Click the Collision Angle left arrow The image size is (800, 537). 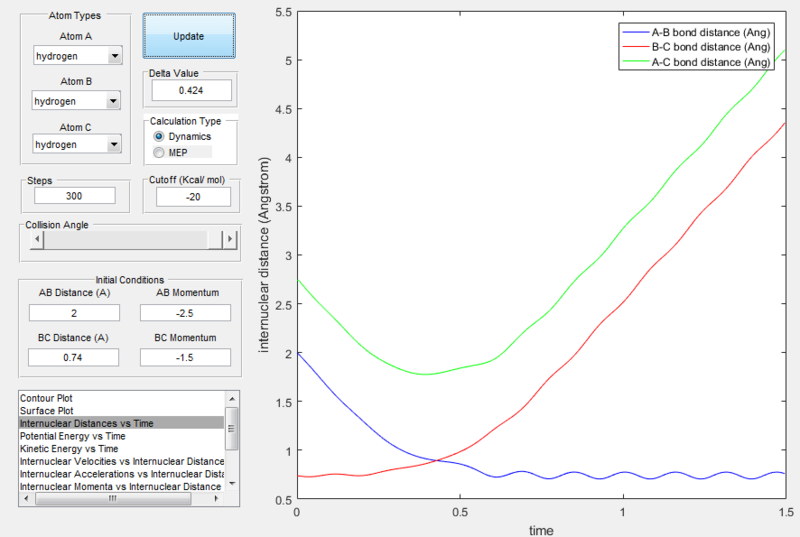click(37, 239)
